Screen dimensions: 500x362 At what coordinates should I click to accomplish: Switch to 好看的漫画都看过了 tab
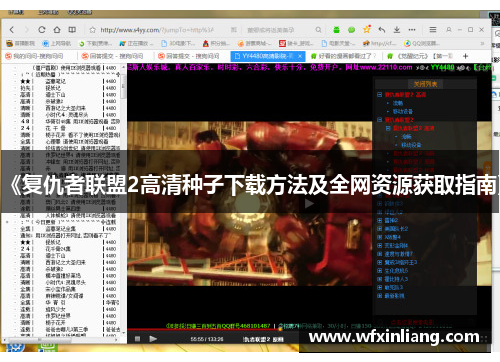[x=343, y=56]
